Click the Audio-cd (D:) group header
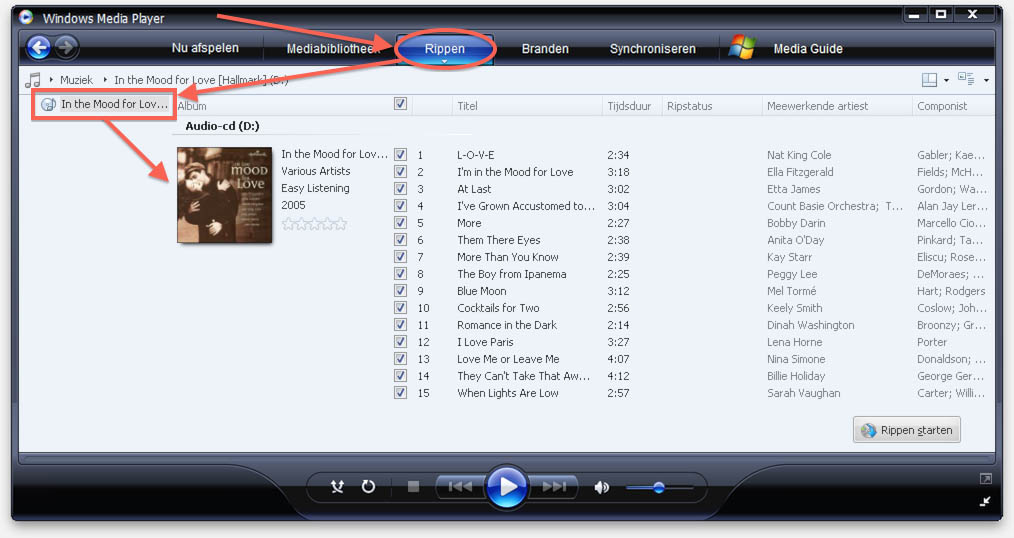Image resolution: width=1014 pixels, height=538 pixels. point(222,125)
